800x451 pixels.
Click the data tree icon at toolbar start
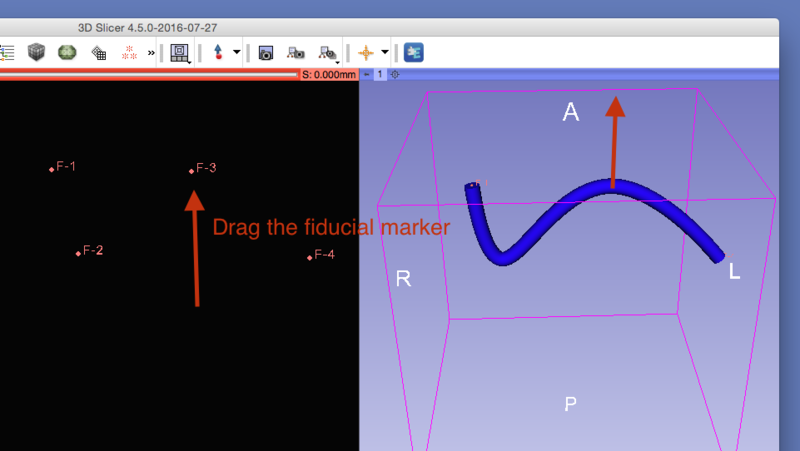pyautogui.click(x=8, y=52)
